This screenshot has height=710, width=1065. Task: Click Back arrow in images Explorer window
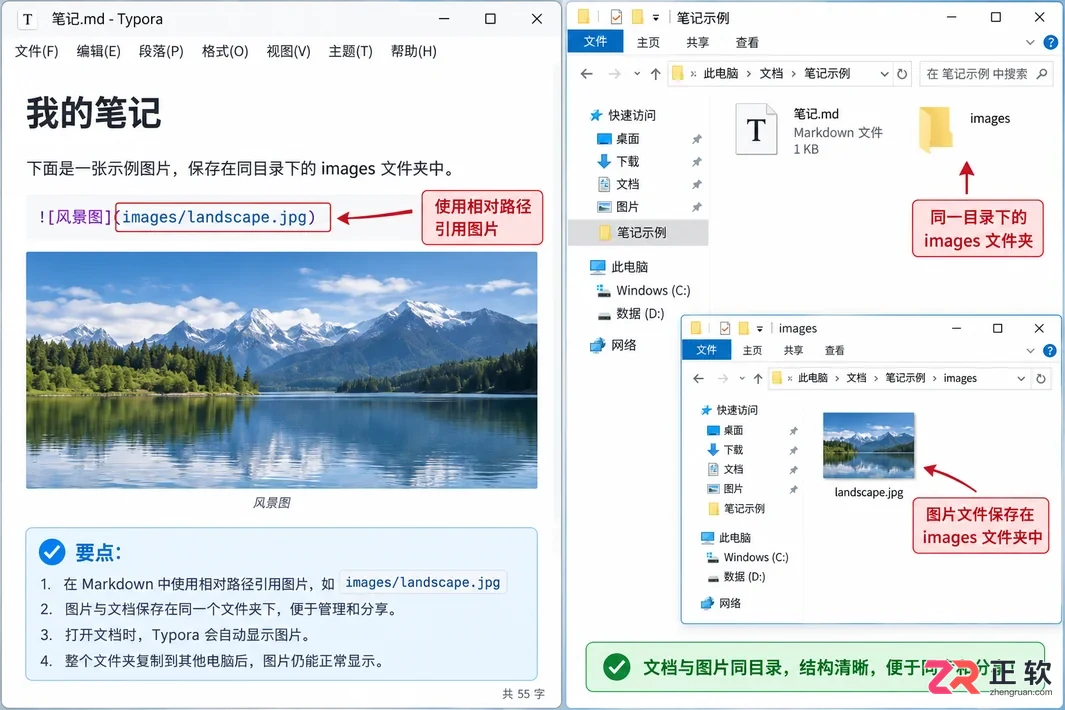(698, 378)
